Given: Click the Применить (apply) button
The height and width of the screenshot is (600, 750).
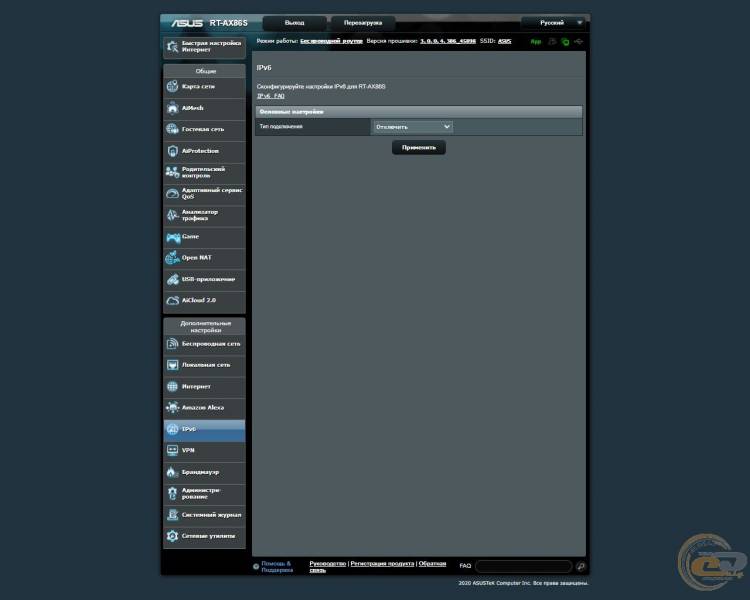Looking at the screenshot, I should tap(419, 147).
